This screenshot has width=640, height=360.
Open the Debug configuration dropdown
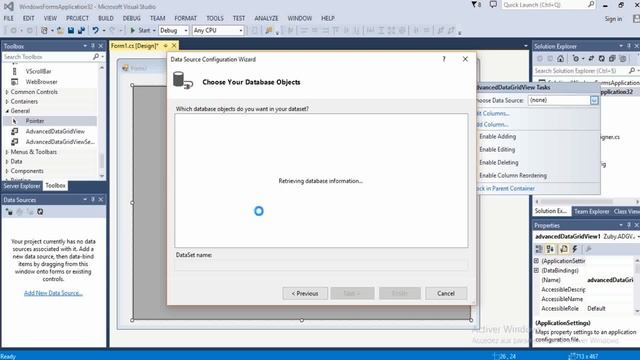coord(186,31)
